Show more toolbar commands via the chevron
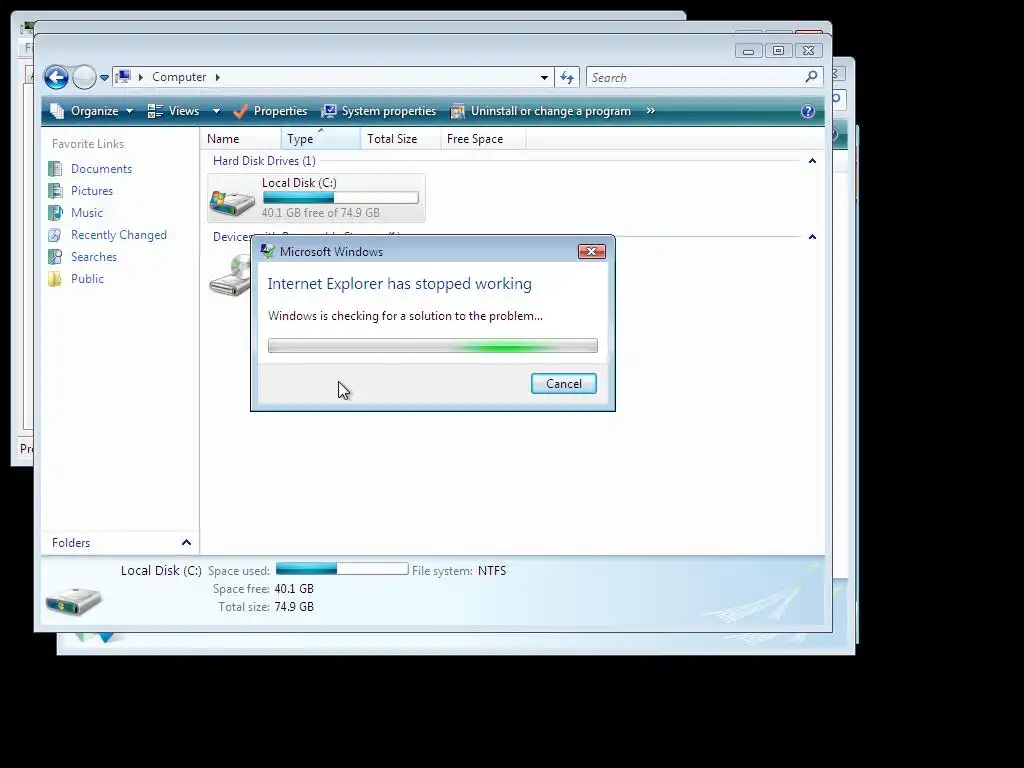Image resolution: width=1024 pixels, height=768 pixels. click(x=650, y=111)
